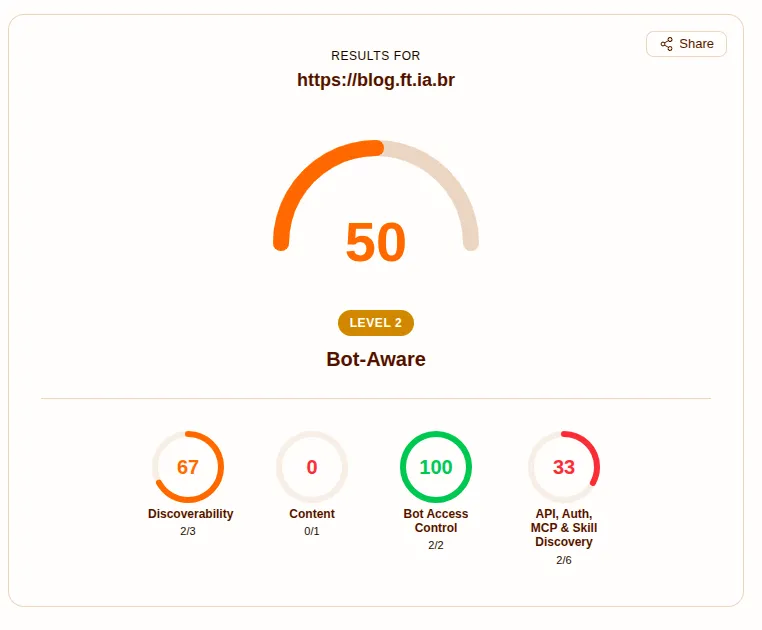Click the 0/1 count under Content
The image size is (762, 630).
click(312, 531)
